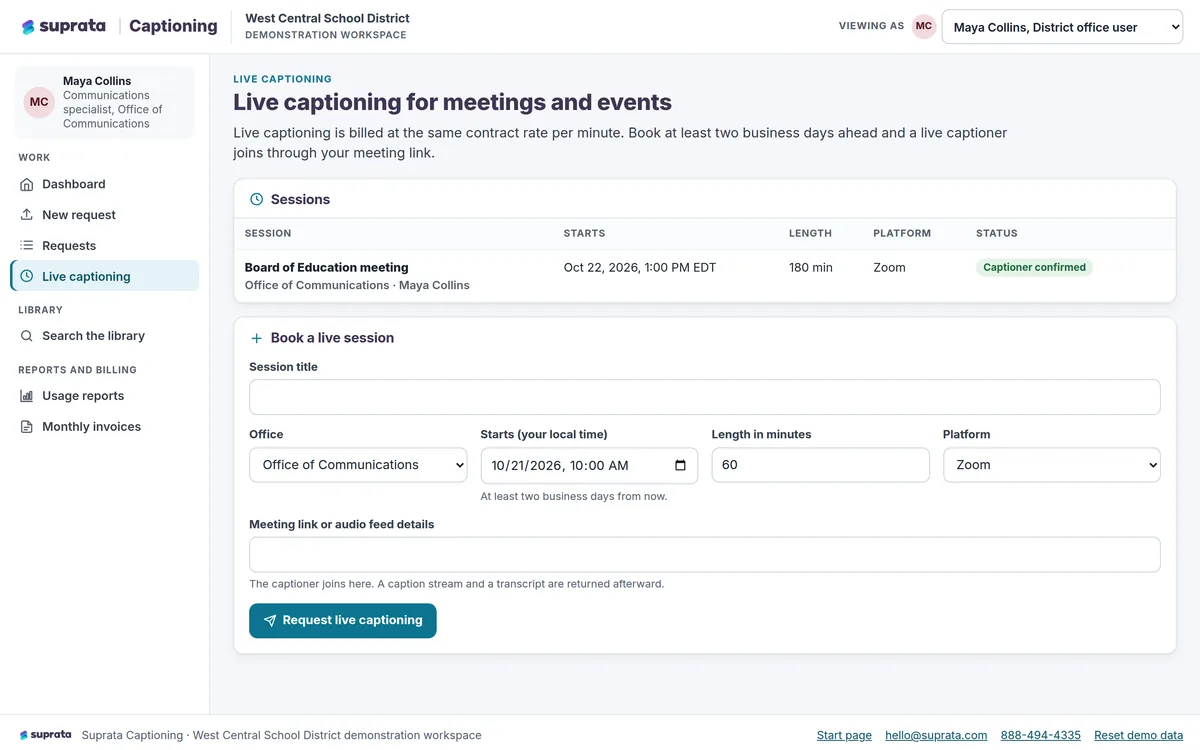Screen dimensions: 1200x750
Task: Click the Usage reports chart icon
Action: coord(27,396)
